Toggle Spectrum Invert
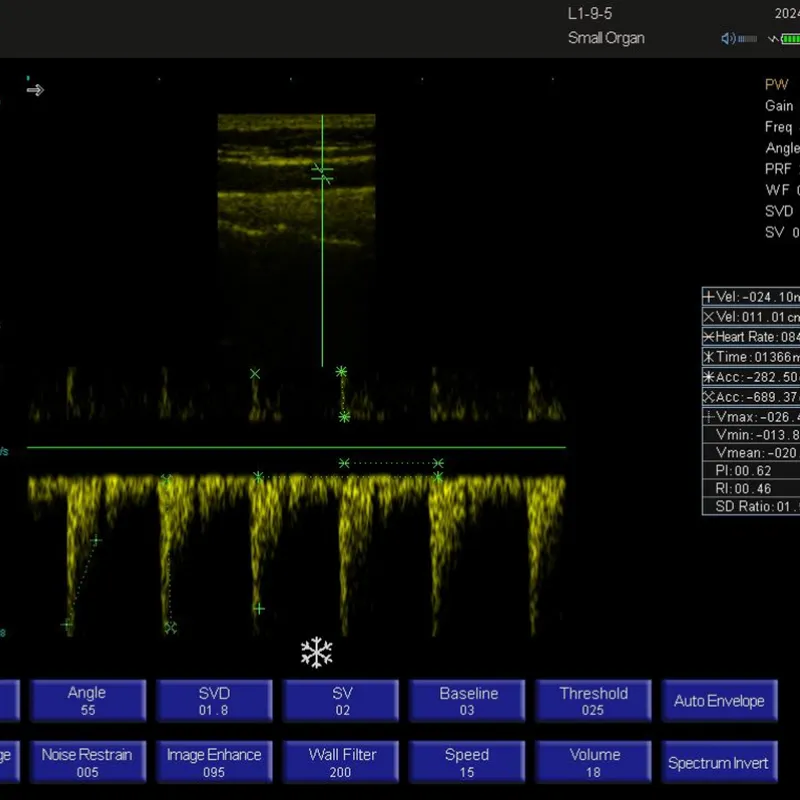The image size is (800, 800). [x=720, y=761]
